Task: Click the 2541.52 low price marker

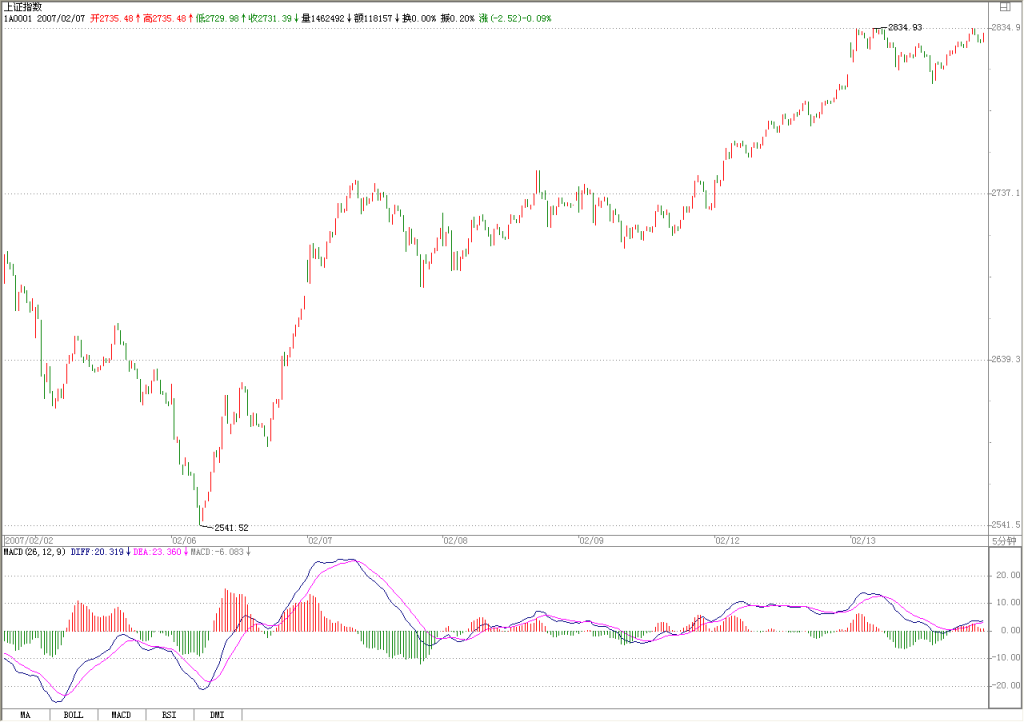Action: [231, 527]
